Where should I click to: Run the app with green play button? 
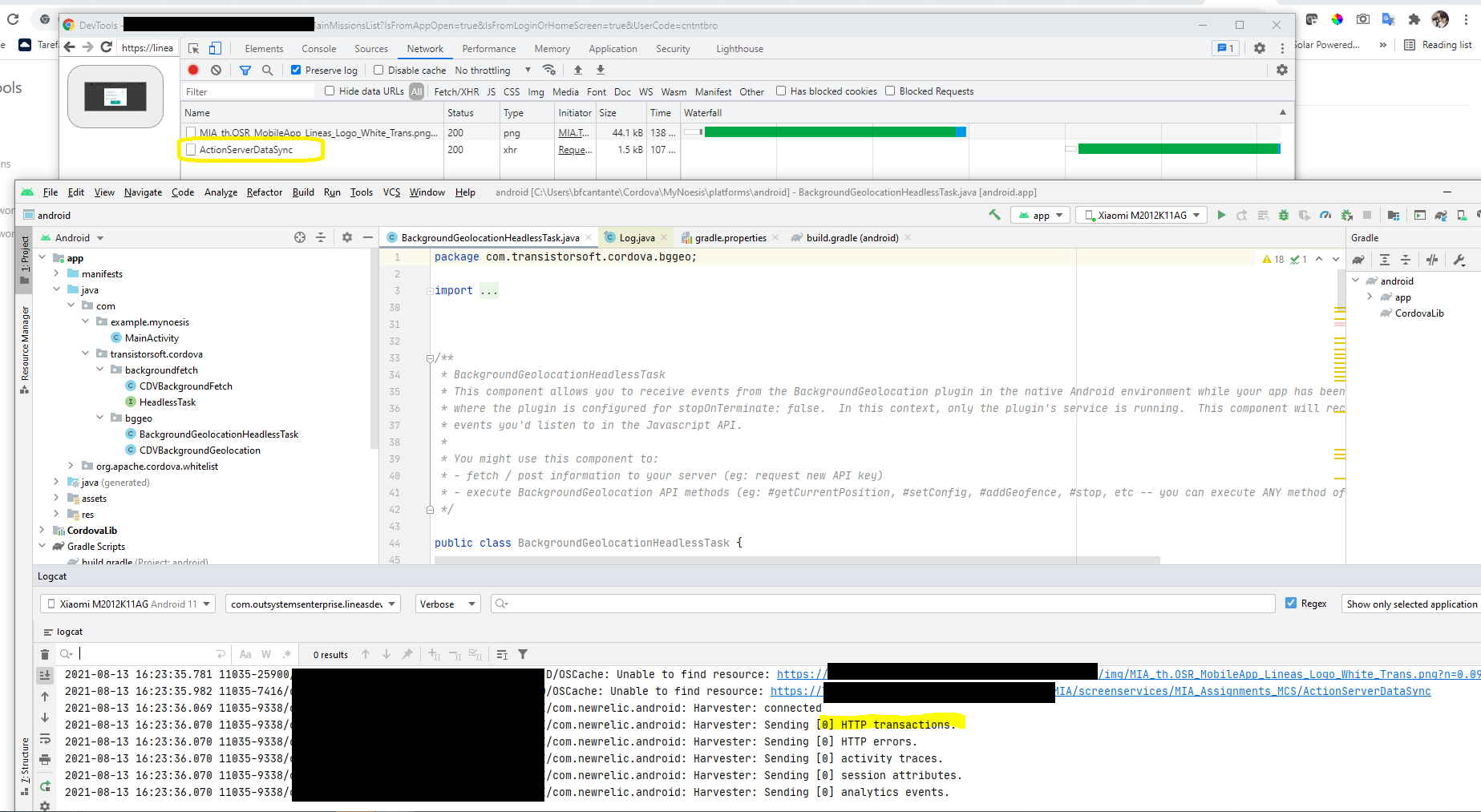[x=1221, y=215]
